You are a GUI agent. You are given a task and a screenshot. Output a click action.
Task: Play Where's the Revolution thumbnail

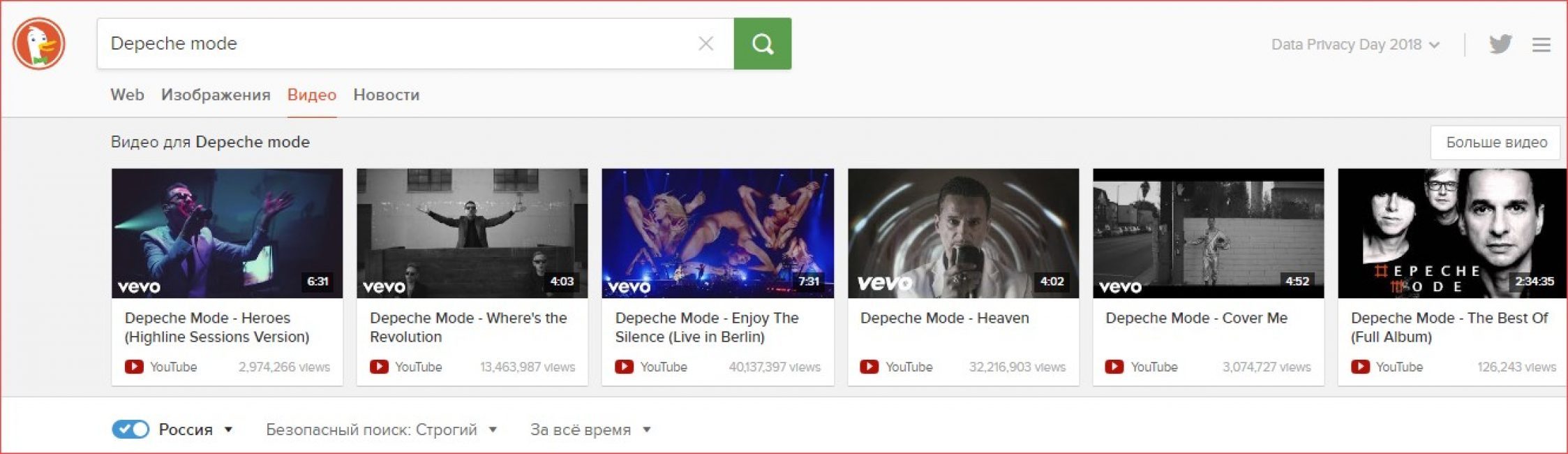(472, 233)
